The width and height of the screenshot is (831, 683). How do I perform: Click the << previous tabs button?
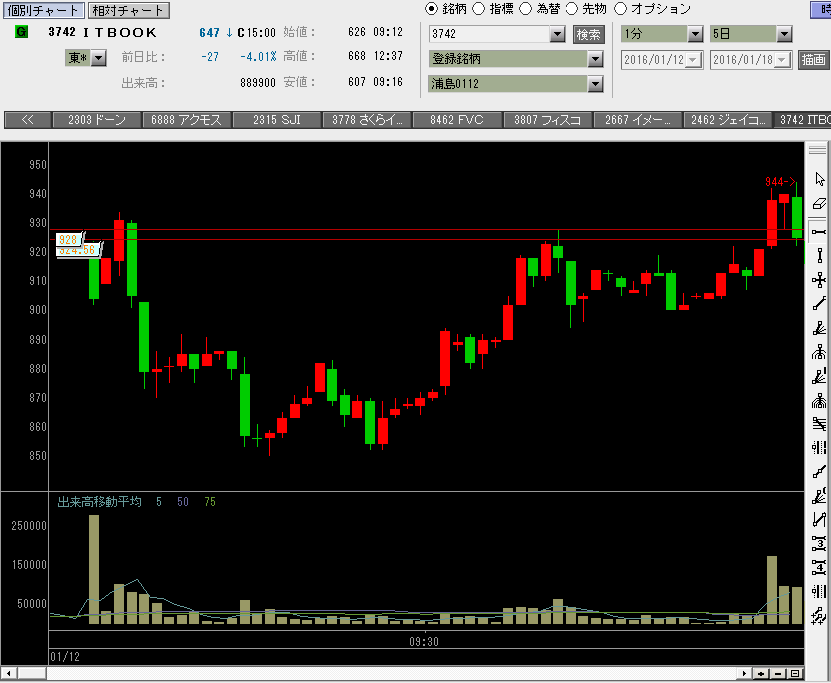28,120
